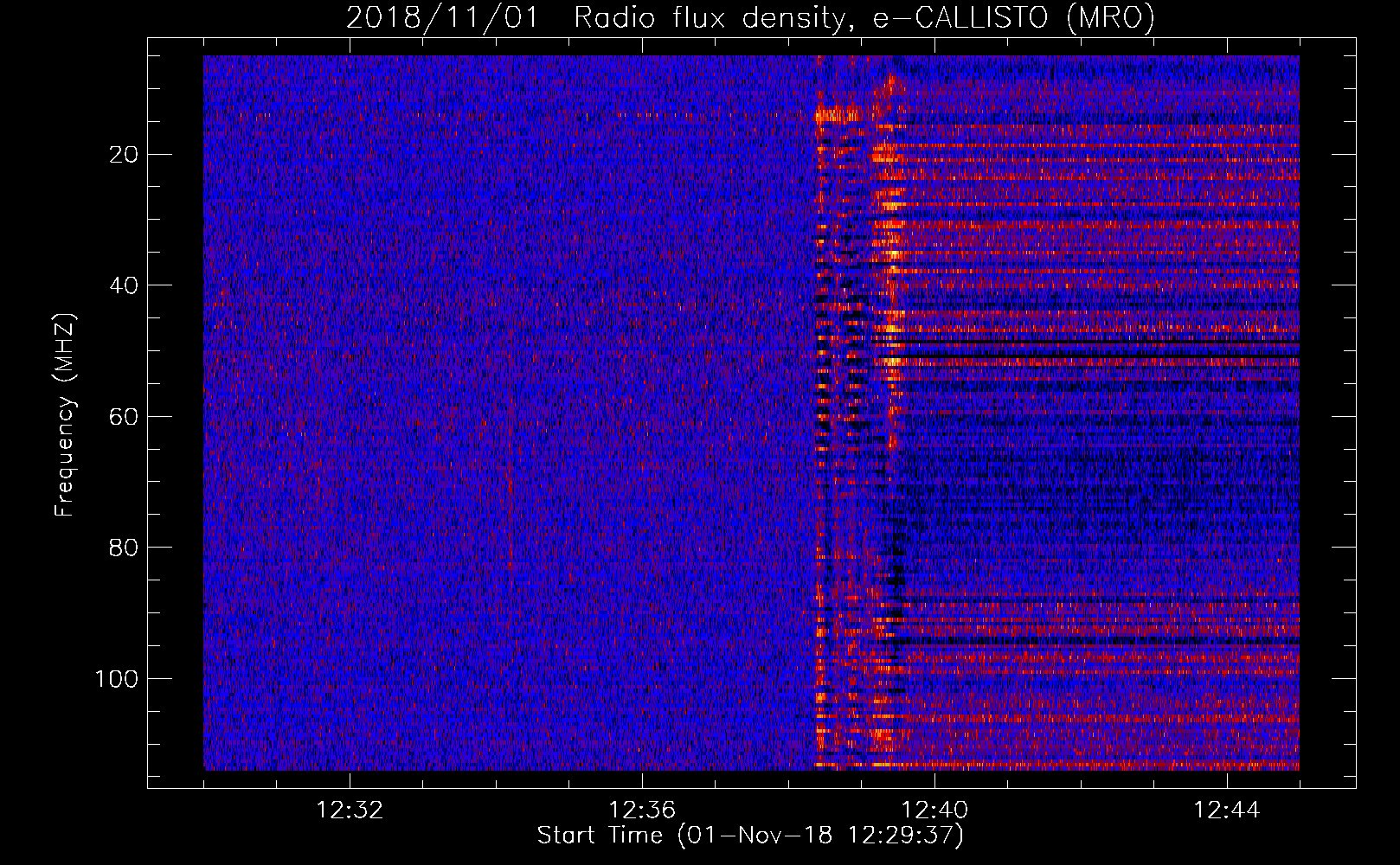1400x865 pixels.
Task: Click the '12:40' time tick label
Action: [x=934, y=811]
